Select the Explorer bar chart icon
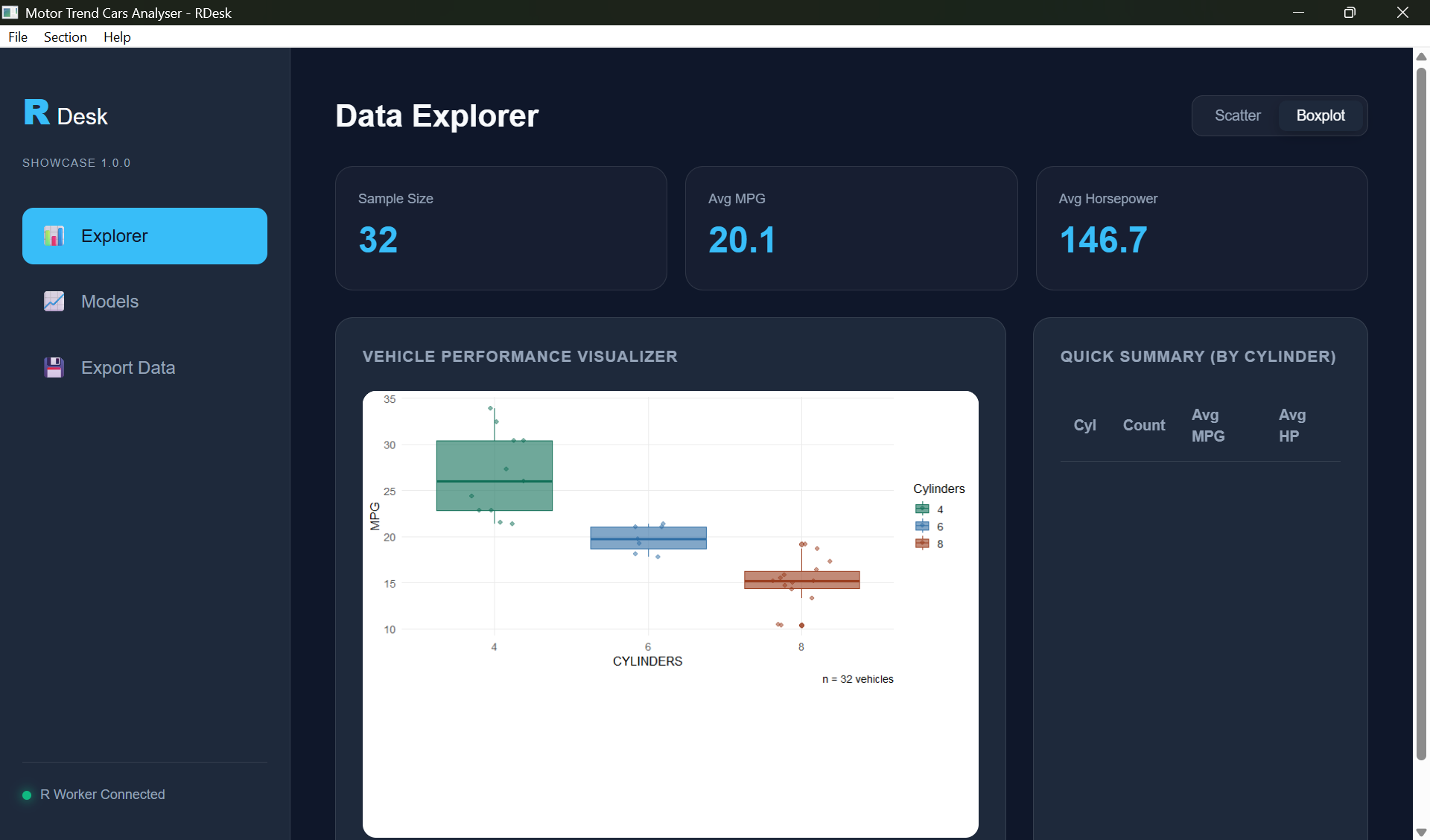Screen dimensions: 1430x840 click(53, 236)
